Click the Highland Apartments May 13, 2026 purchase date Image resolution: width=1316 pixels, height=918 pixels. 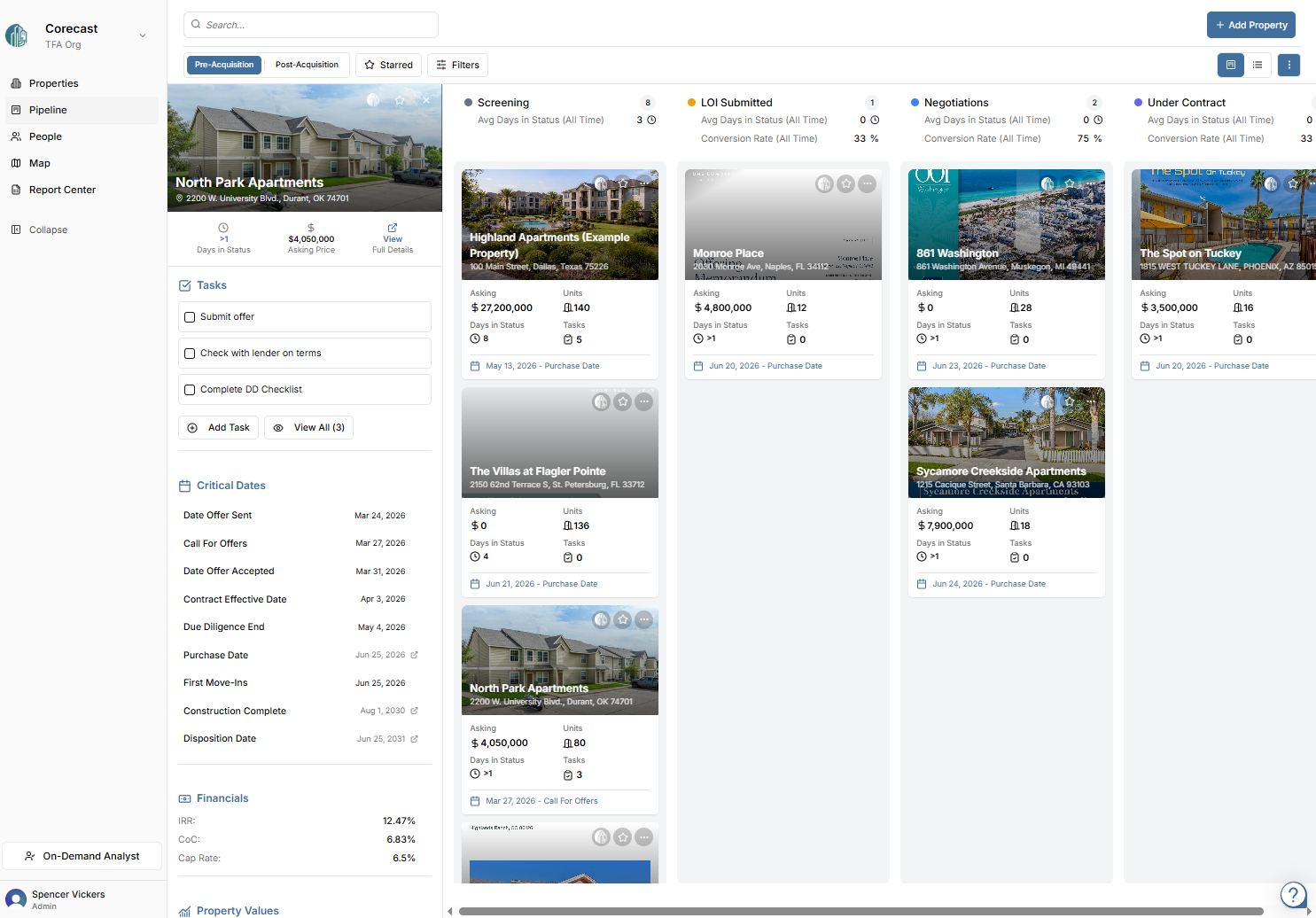pos(542,366)
